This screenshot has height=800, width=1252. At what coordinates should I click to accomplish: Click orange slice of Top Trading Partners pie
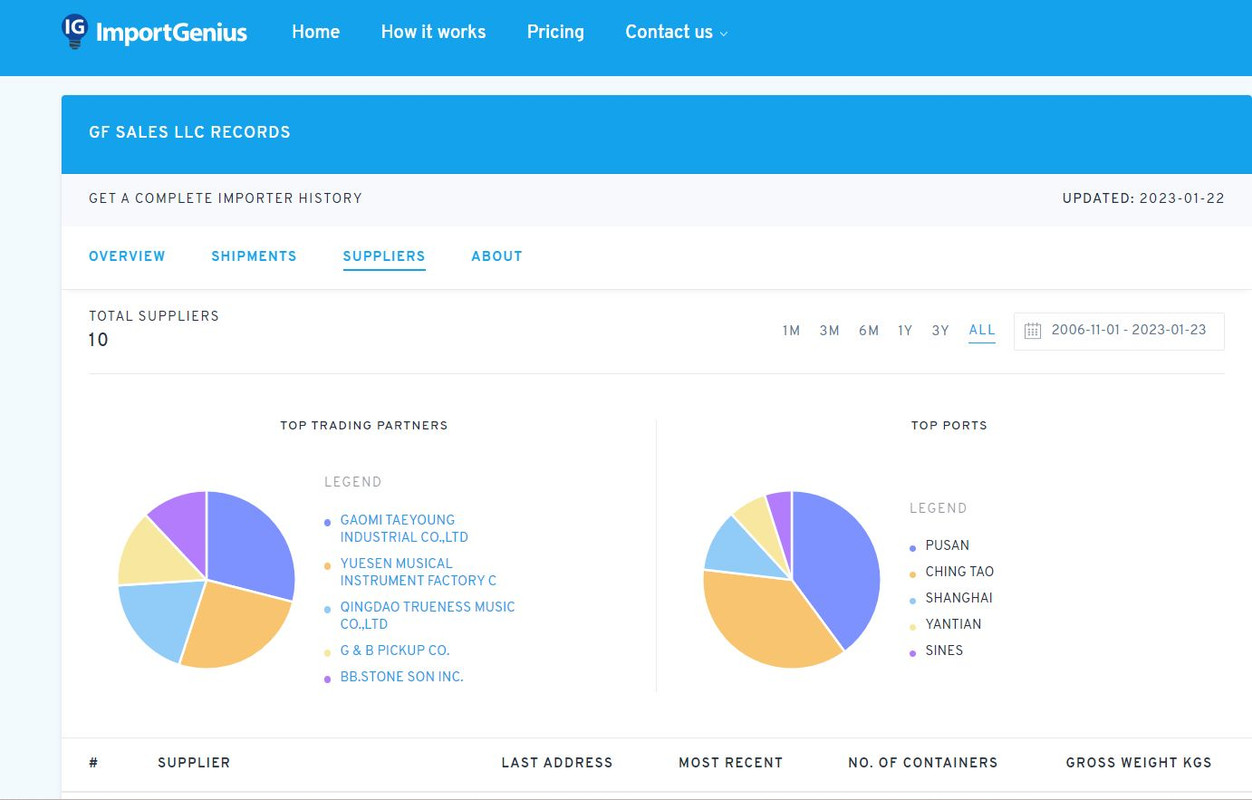pyautogui.click(x=235, y=625)
